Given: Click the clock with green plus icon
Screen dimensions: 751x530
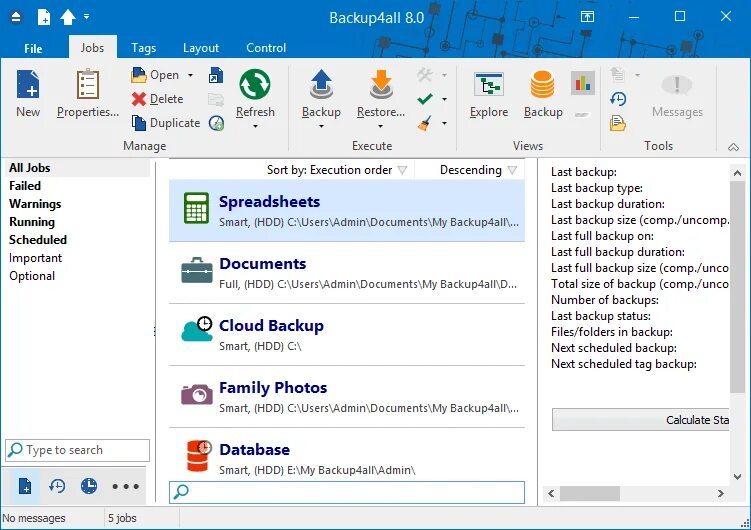Looking at the screenshot, I should 216,123.
